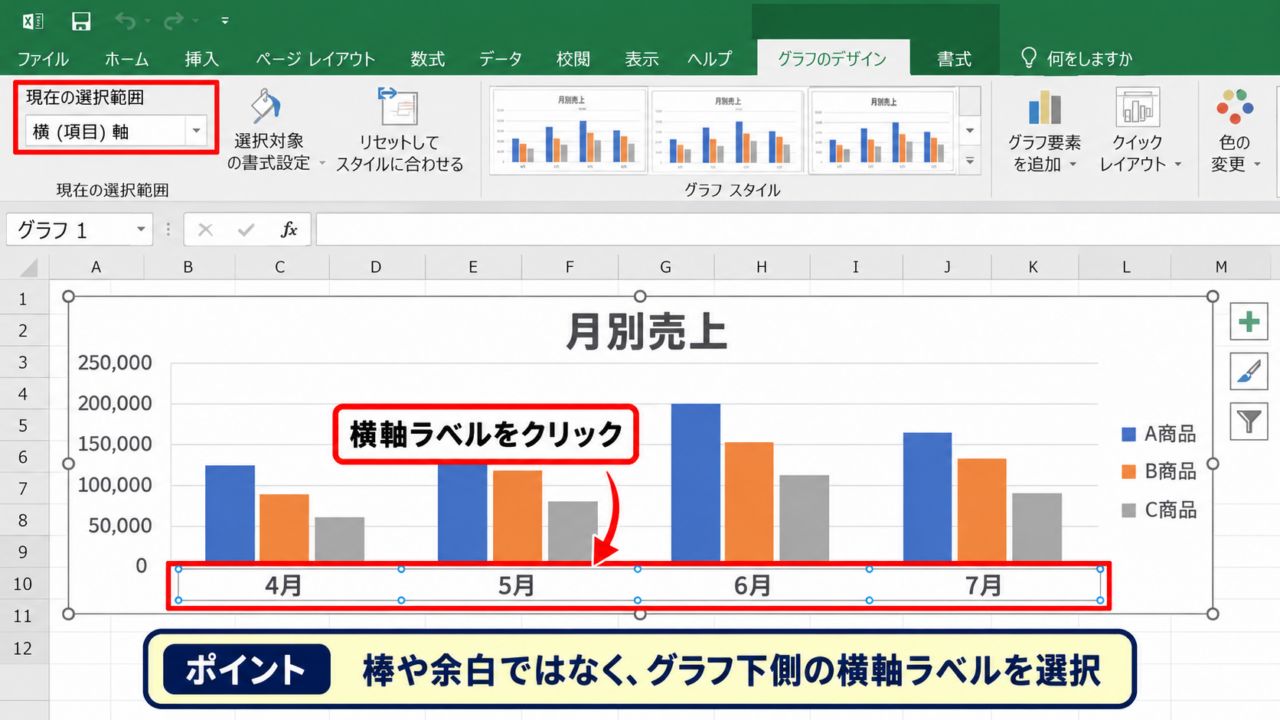This screenshot has width=1280, height=720.
Task: Click the Select All corner triangle
Action: click(x=29, y=267)
